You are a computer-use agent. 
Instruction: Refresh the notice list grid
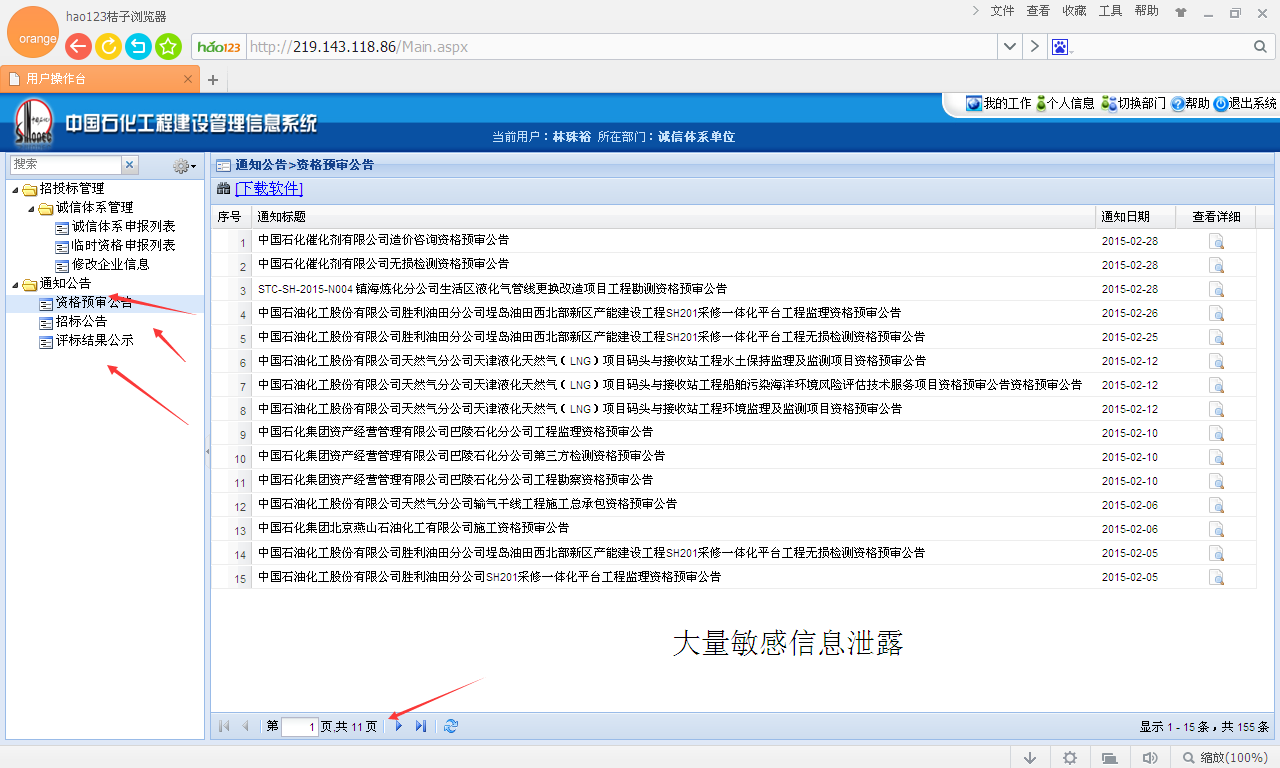click(x=451, y=726)
